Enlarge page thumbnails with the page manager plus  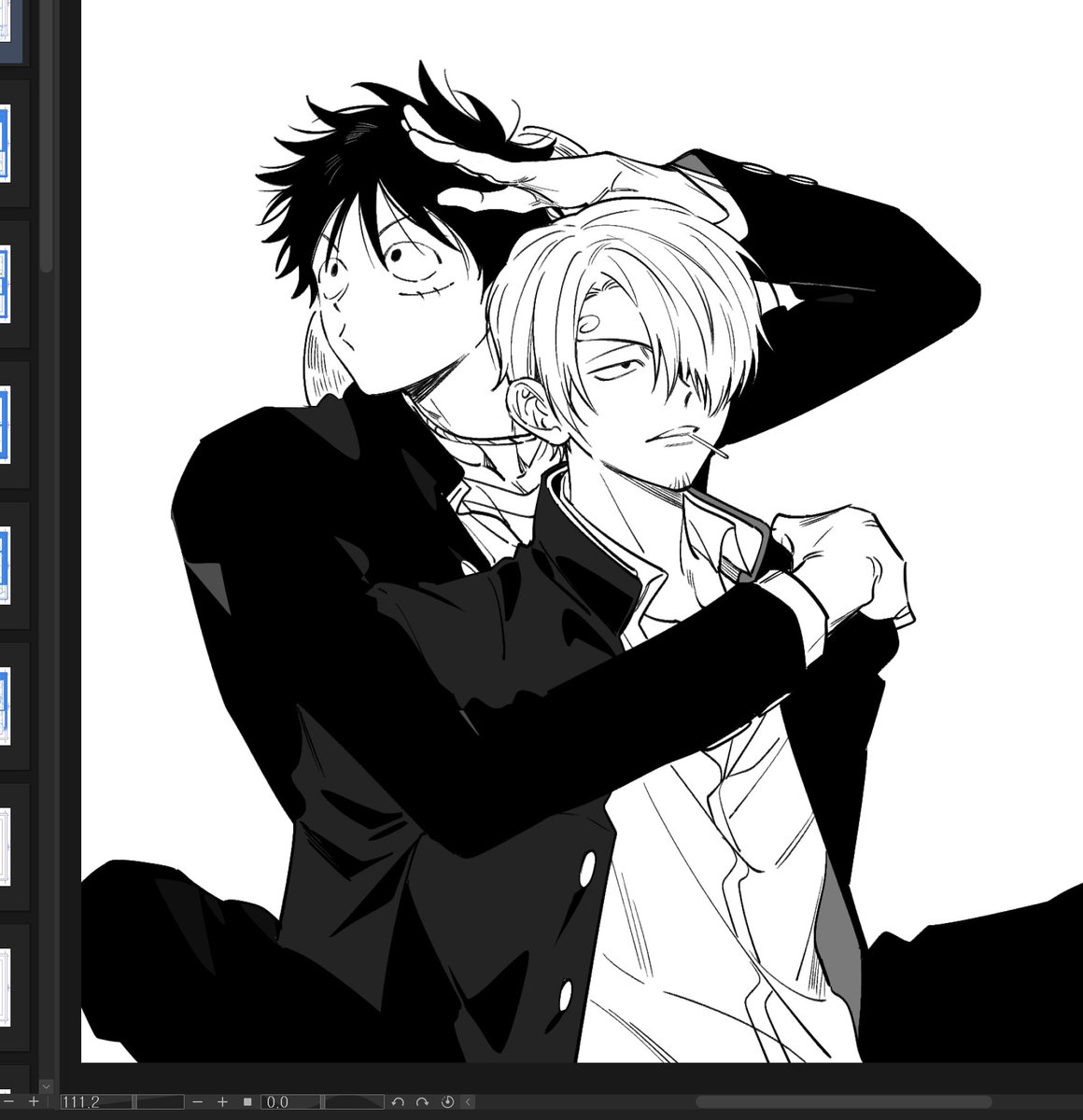34,1102
